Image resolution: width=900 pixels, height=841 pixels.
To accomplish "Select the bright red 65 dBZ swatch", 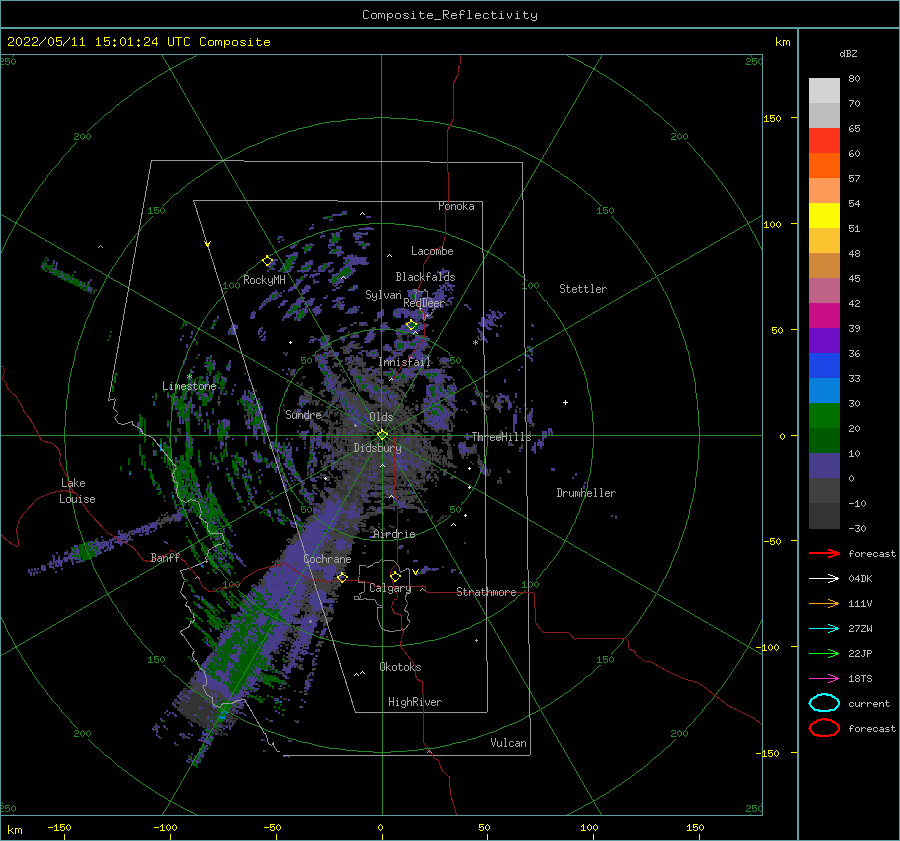I will [824, 140].
